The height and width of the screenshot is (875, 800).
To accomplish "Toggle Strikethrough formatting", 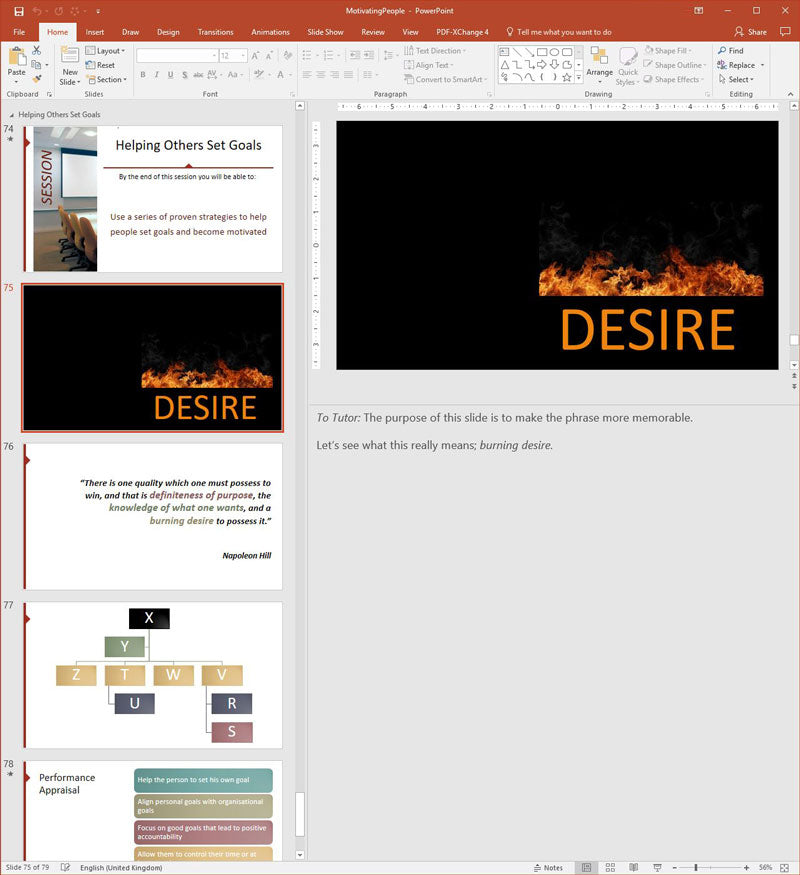I will coord(198,74).
